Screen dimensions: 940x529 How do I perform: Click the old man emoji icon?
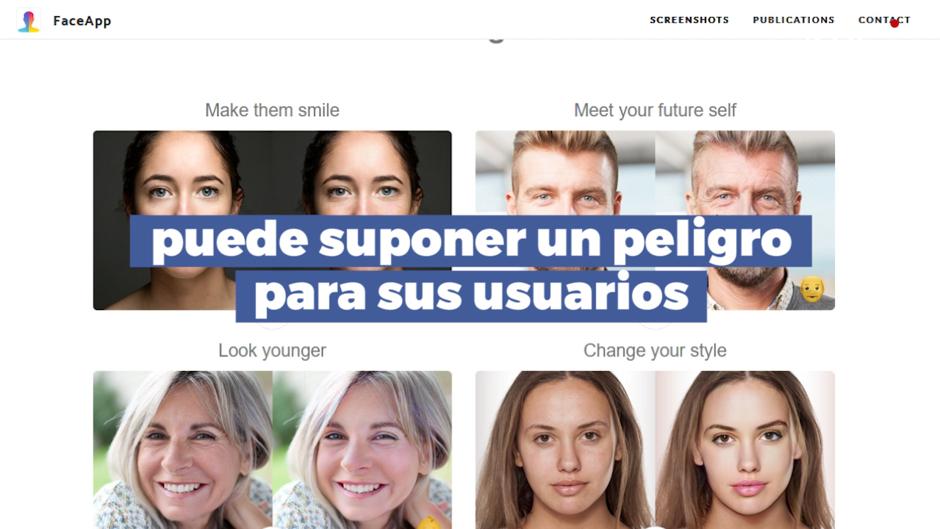point(812,289)
